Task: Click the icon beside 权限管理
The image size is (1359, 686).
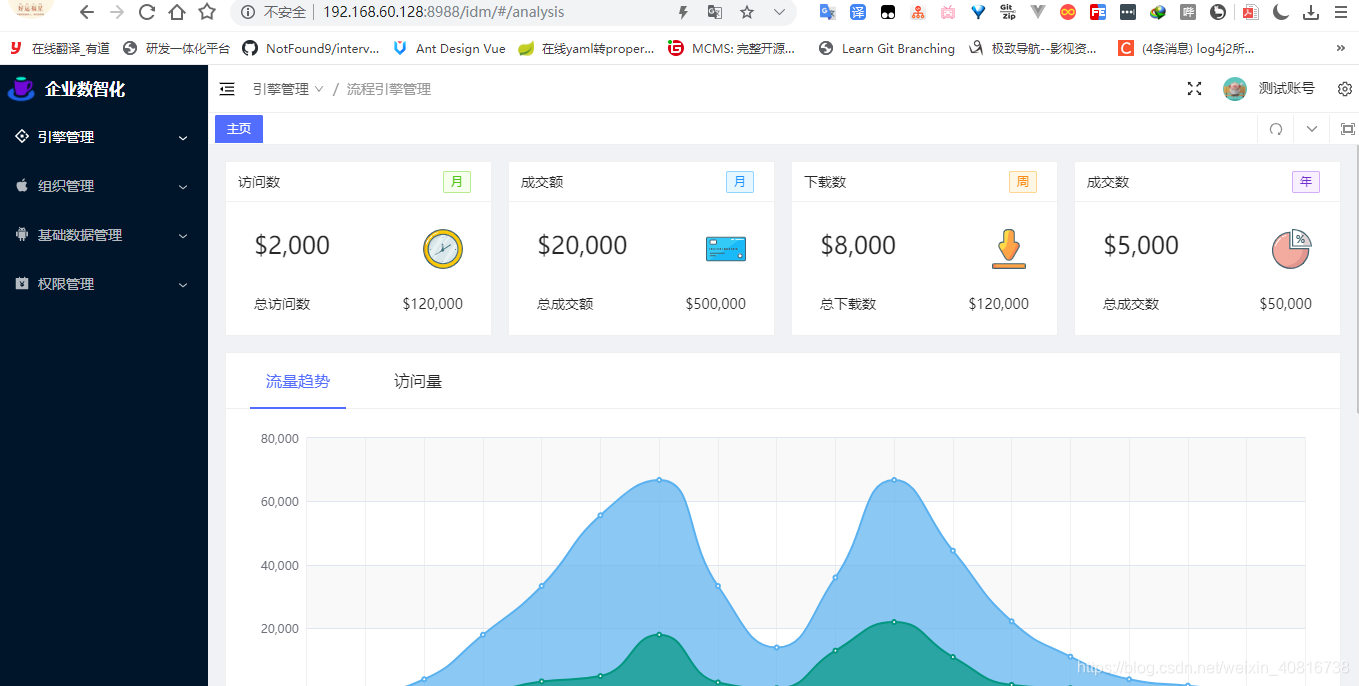Action: pos(22,283)
